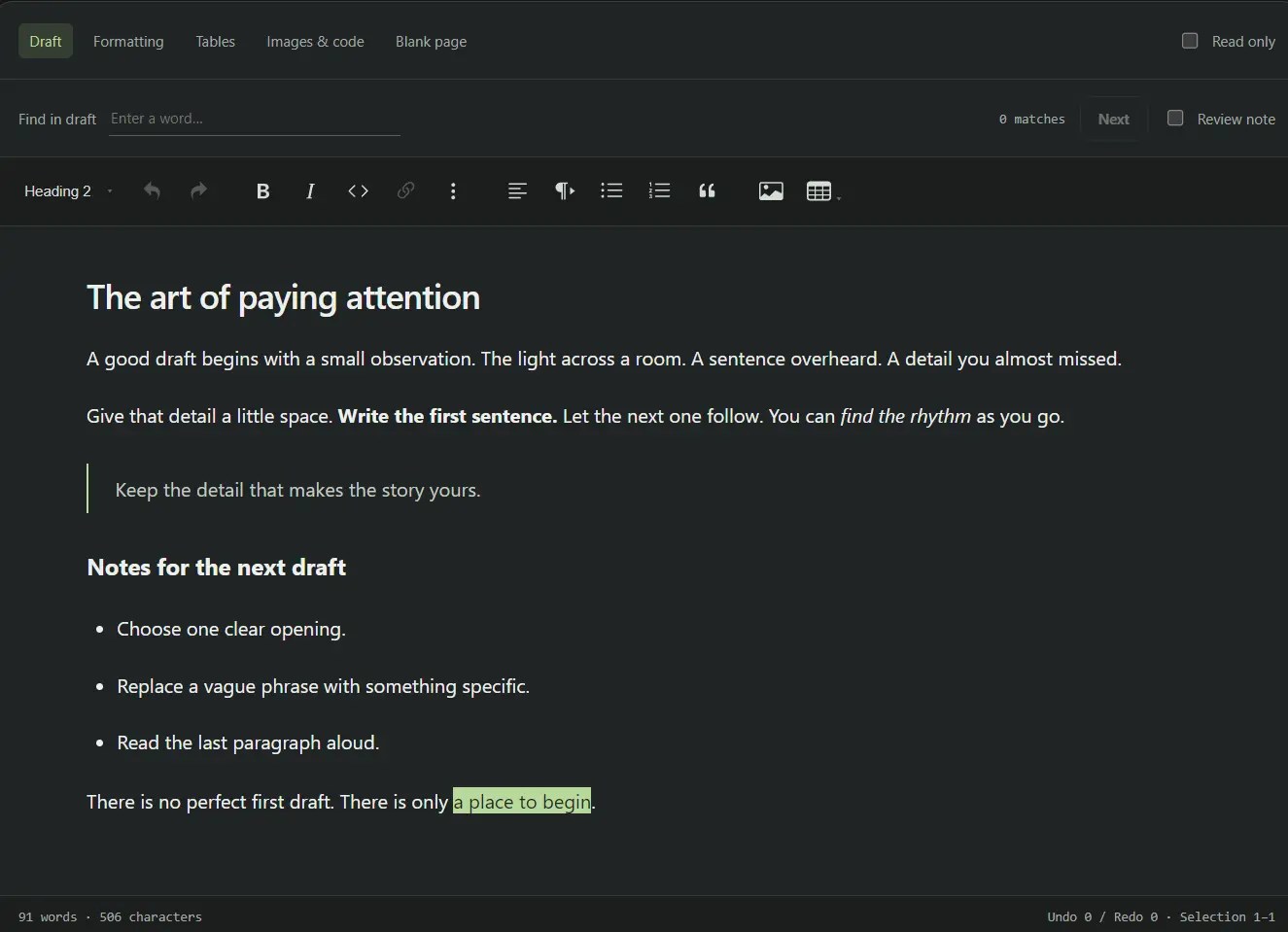Change the text direction with the paragraph icon
Image resolution: width=1288 pixels, height=932 pixels.
[x=565, y=190]
